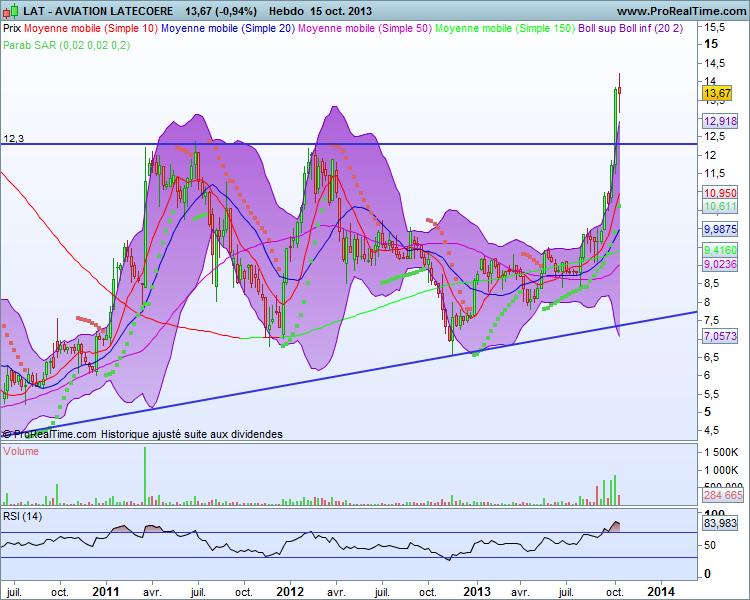Click the '2014' year label on time axis
This screenshot has width=750, height=600.
click(x=662, y=592)
